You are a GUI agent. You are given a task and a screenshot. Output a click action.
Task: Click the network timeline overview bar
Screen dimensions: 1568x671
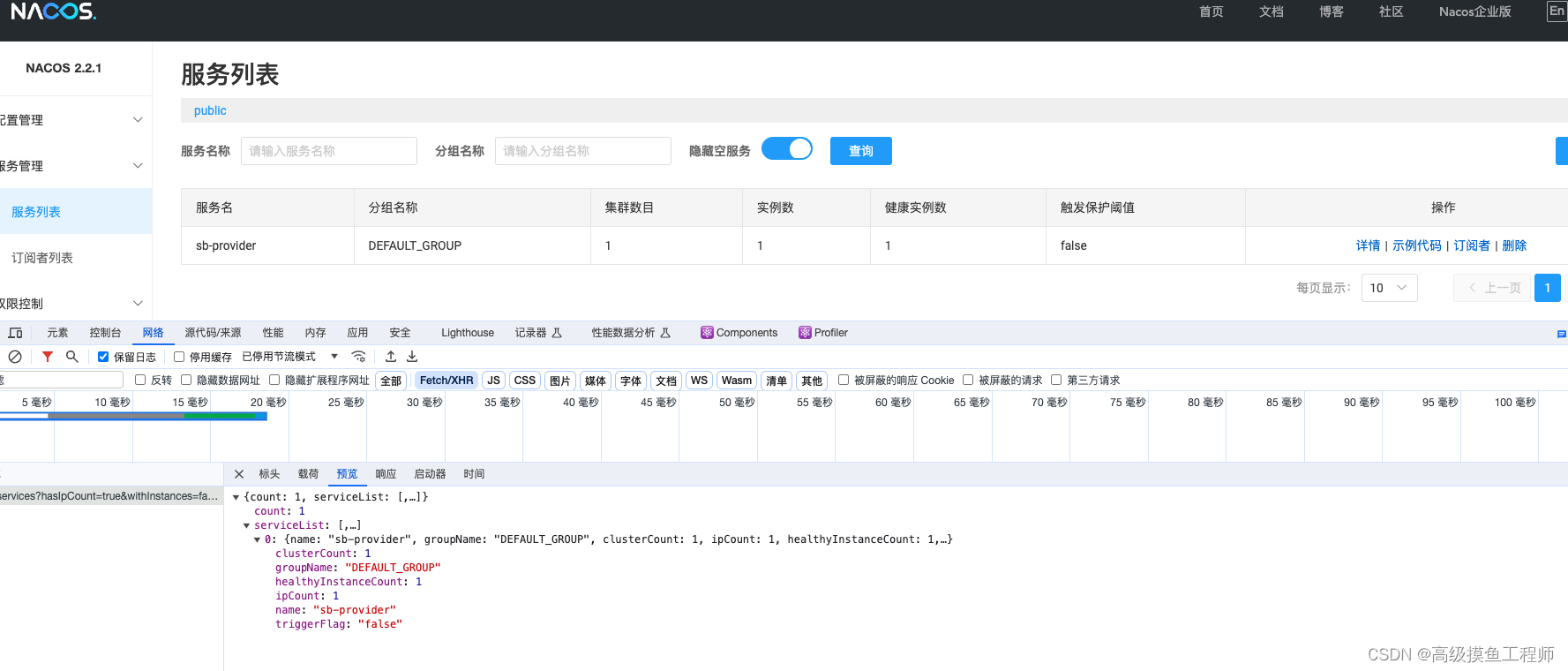(x=133, y=416)
